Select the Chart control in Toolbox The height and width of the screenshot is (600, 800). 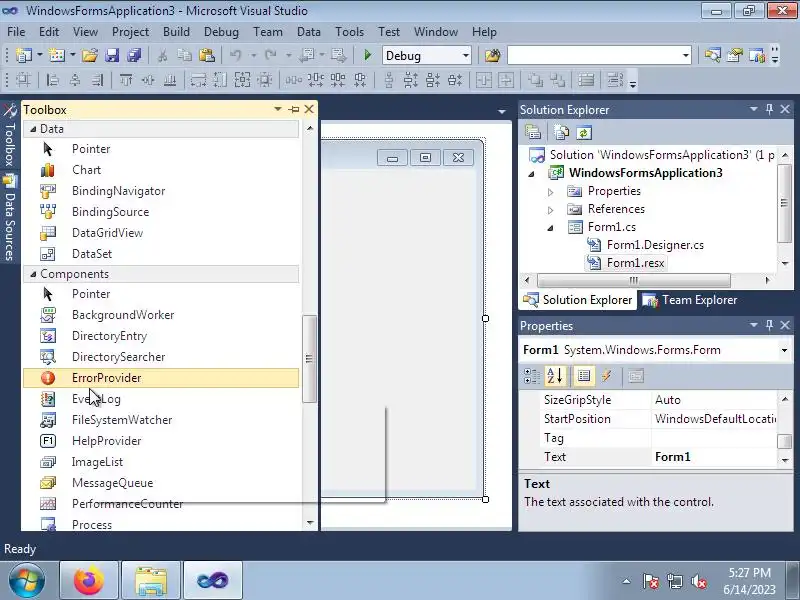click(x=161, y=170)
